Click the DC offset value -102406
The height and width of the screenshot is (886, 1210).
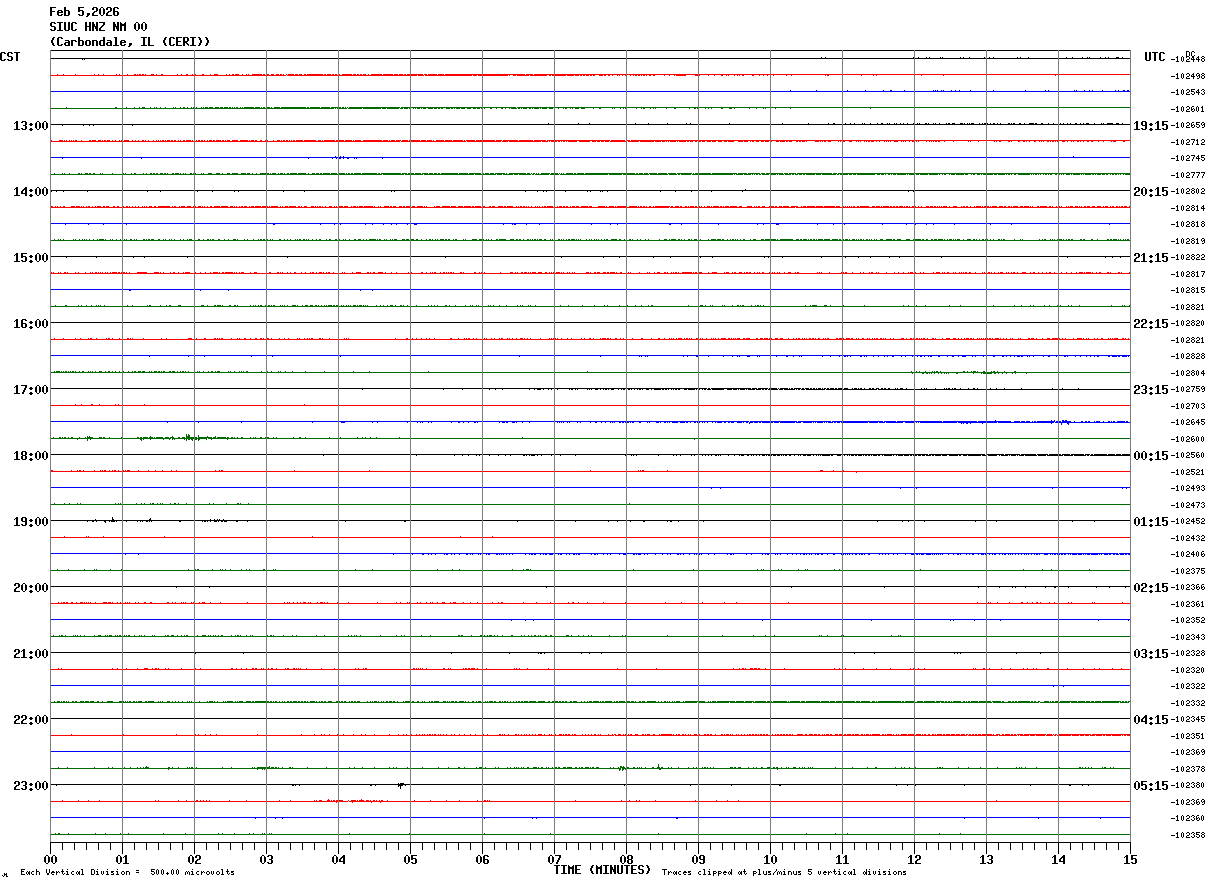[x=1188, y=554]
